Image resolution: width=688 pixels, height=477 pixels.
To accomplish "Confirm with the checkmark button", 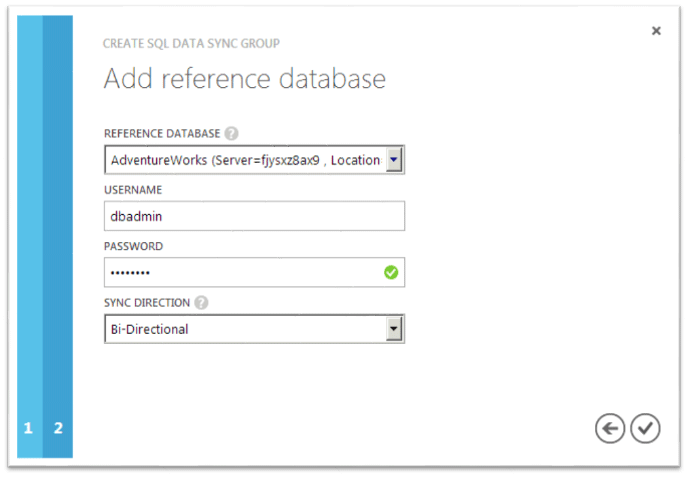I will click(x=645, y=428).
